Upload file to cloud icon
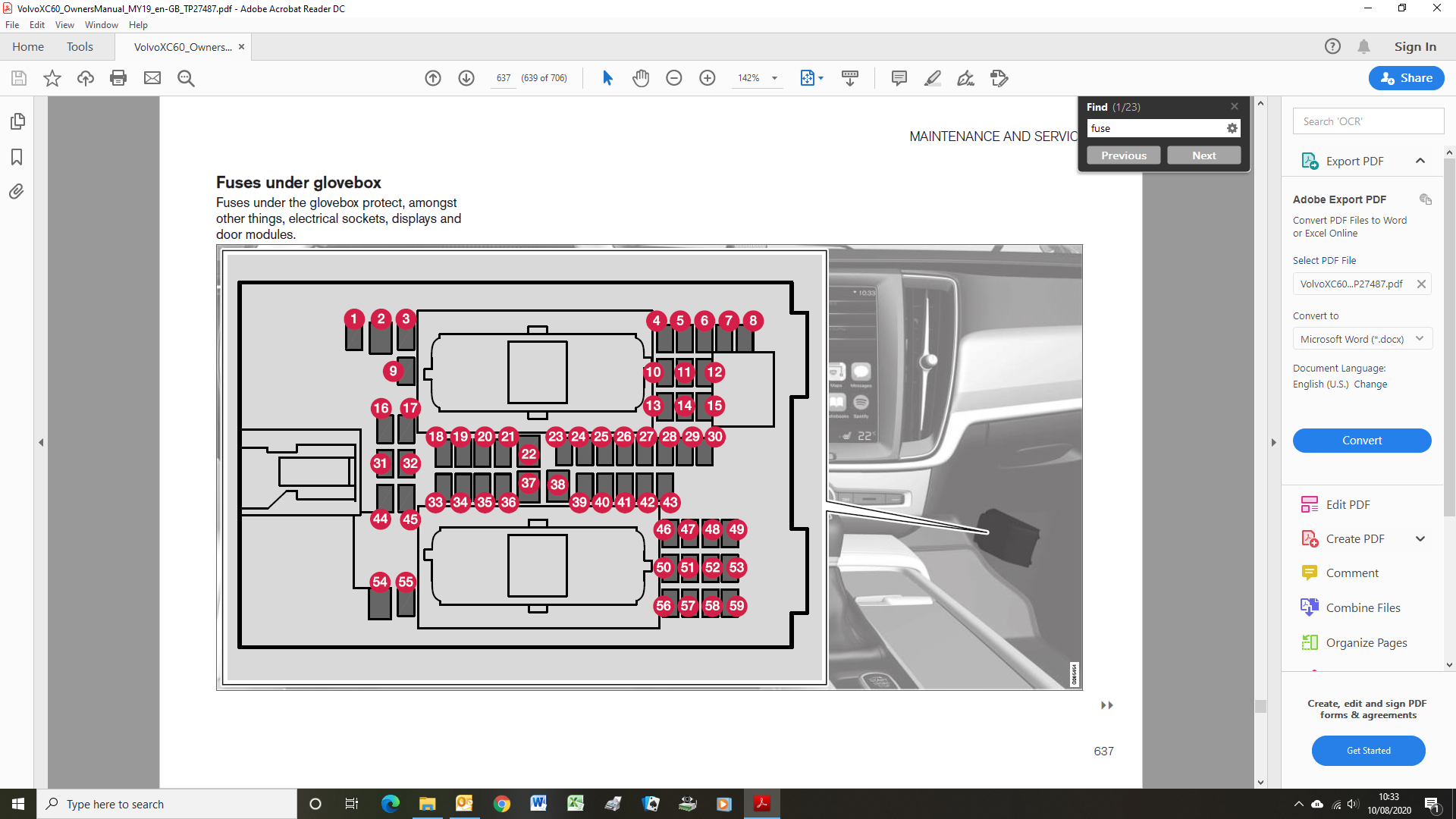This screenshot has width=1456, height=819. tap(86, 78)
